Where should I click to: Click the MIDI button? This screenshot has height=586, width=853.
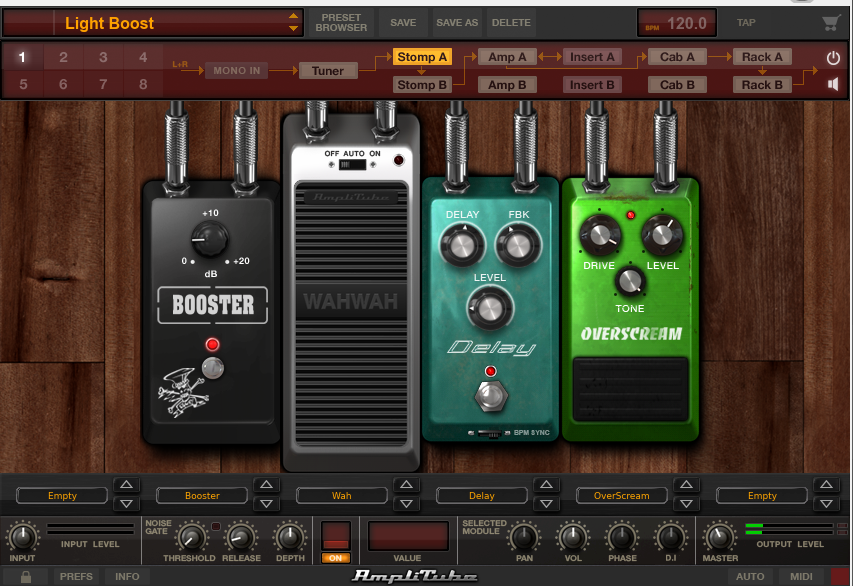click(801, 576)
